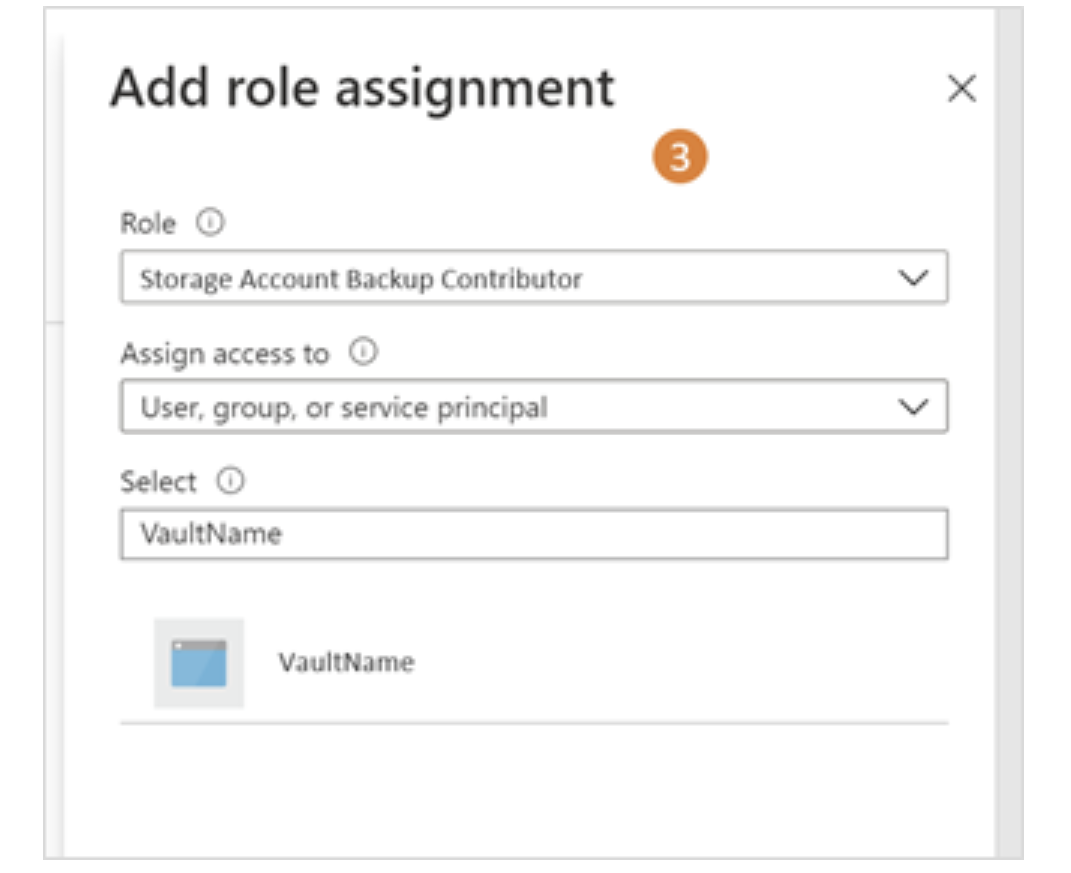Click the info icon beside Assign access to
This screenshot has width=1071, height=873.
tap(361, 353)
